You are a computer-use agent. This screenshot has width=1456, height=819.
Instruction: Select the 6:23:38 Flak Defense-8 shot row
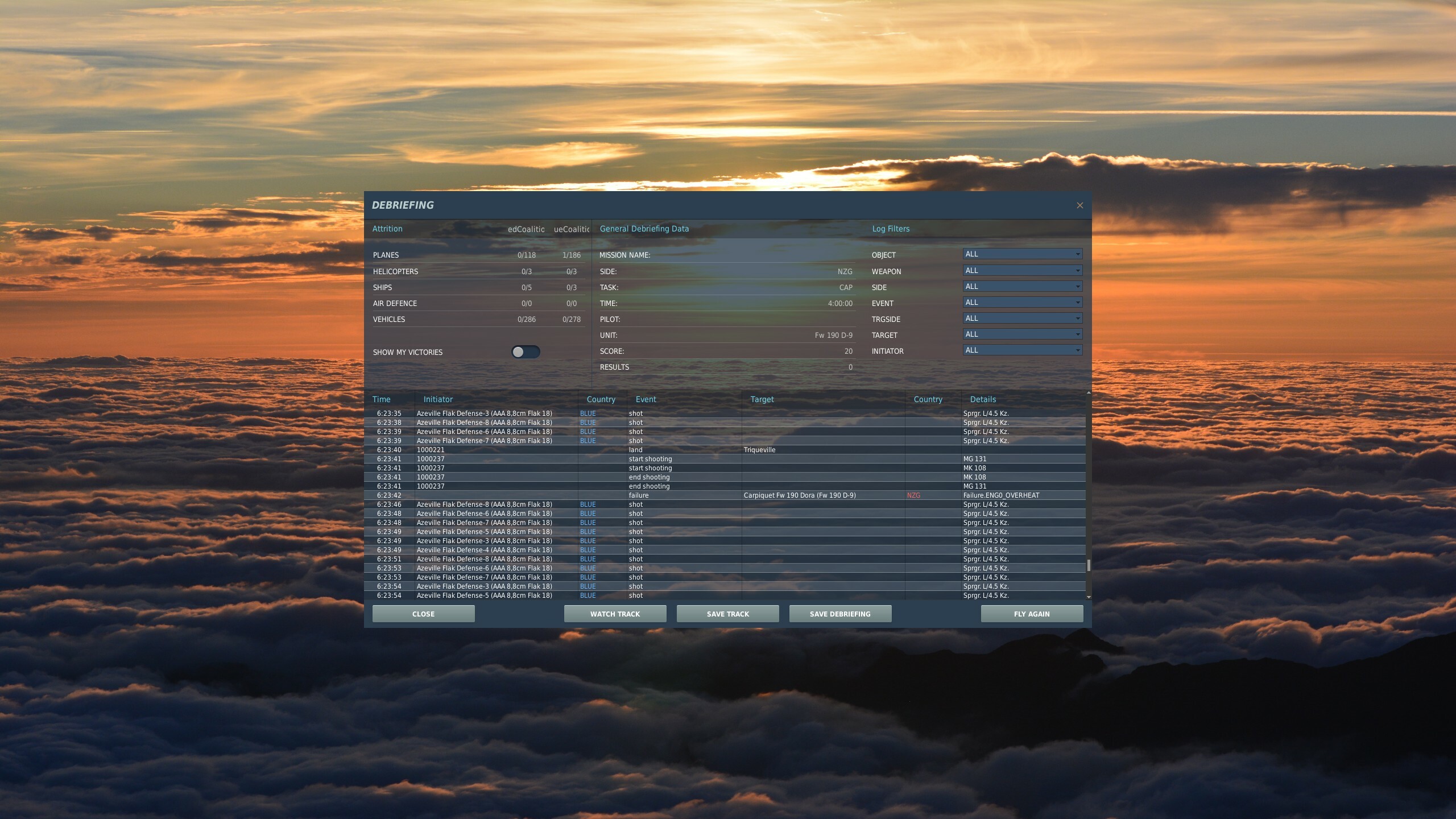(x=725, y=423)
